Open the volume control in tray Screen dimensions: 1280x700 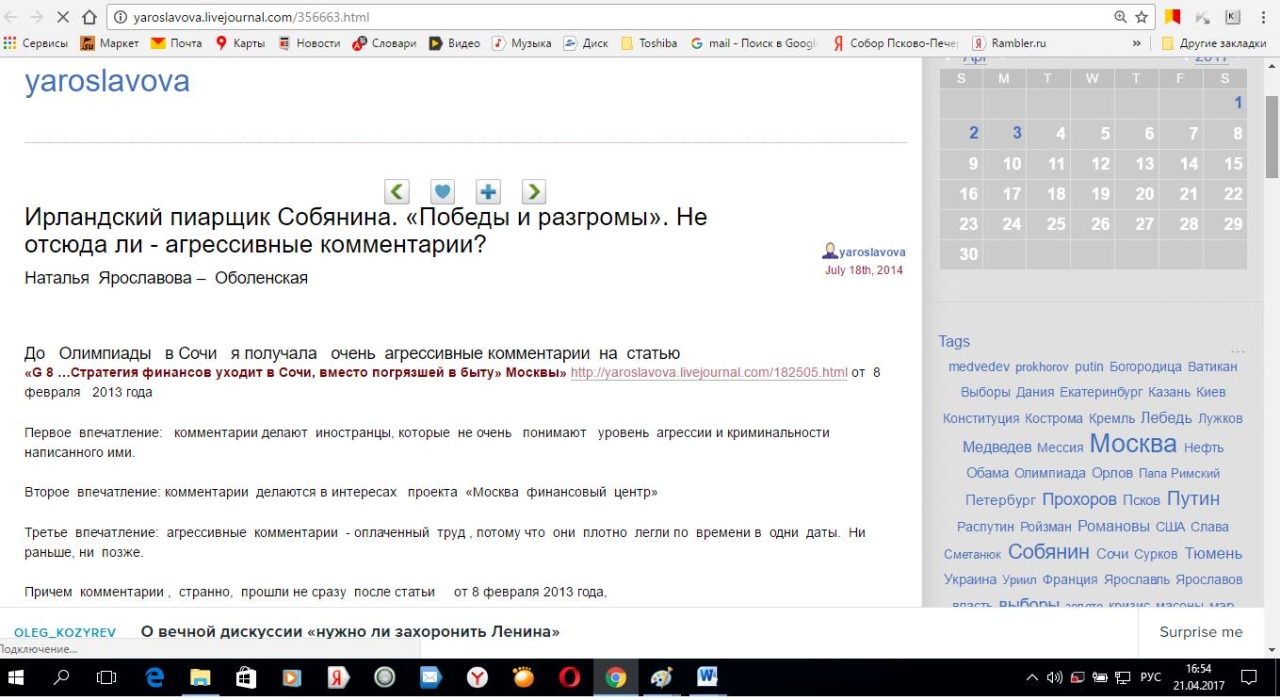[1054, 677]
